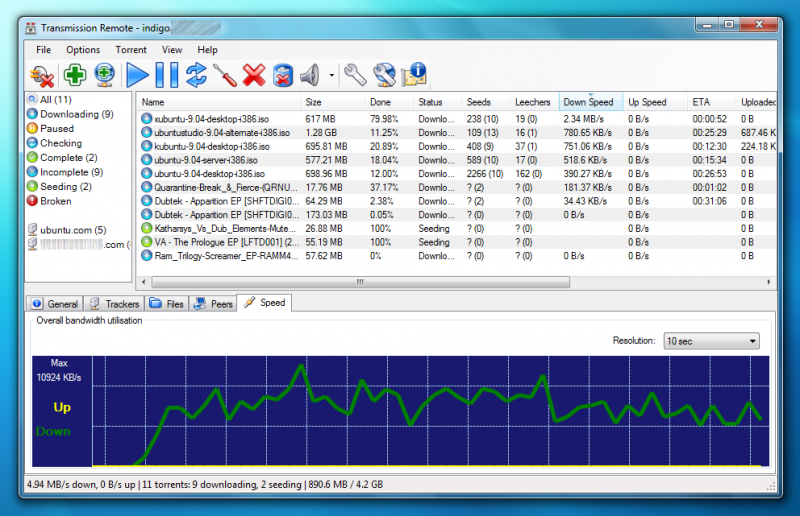Sort by the Down Speed column header
Image resolution: width=800 pixels, height=516 pixels.
[591, 102]
